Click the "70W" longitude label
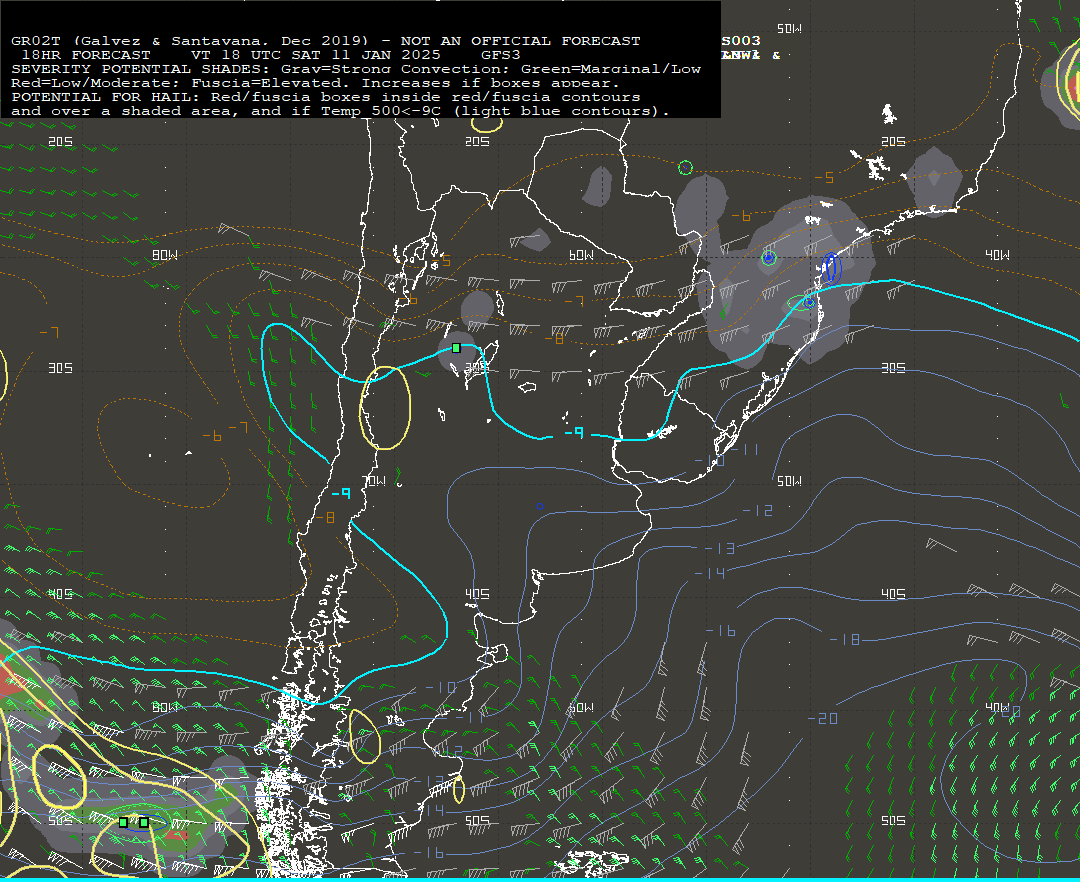Viewport: 1080px width, 882px height. click(x=374, y=481)
